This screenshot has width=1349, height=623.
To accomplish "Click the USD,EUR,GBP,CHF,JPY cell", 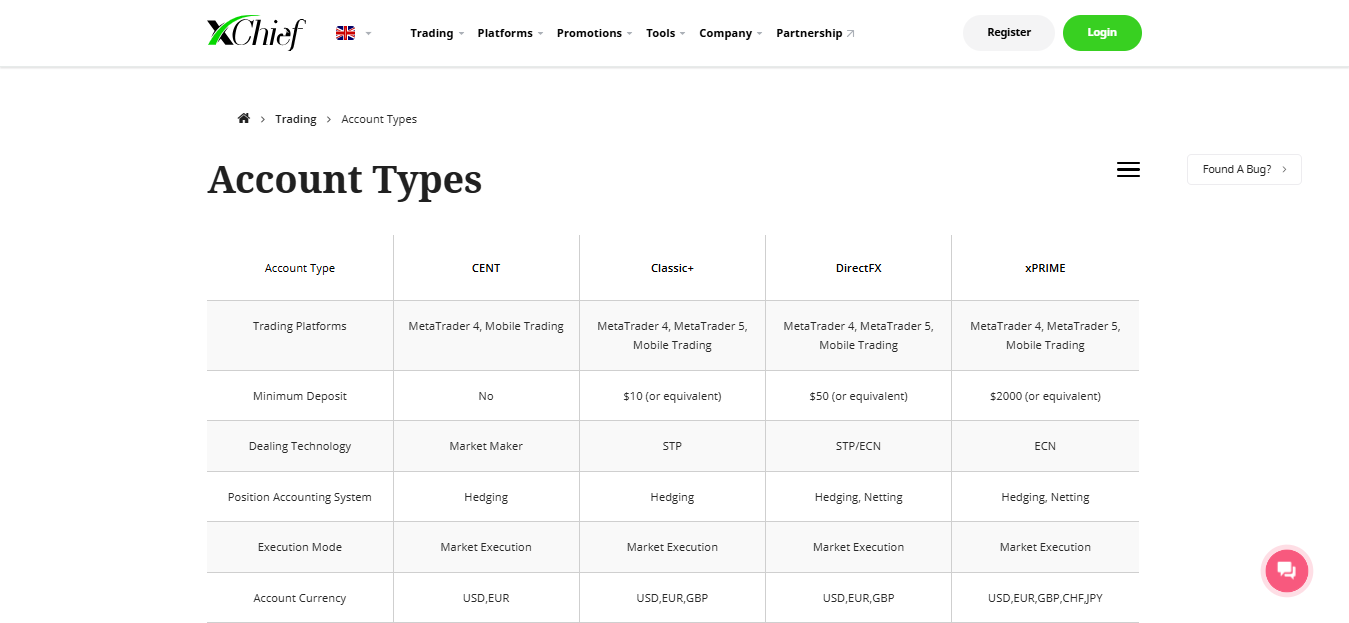I will coord(1045,598).
